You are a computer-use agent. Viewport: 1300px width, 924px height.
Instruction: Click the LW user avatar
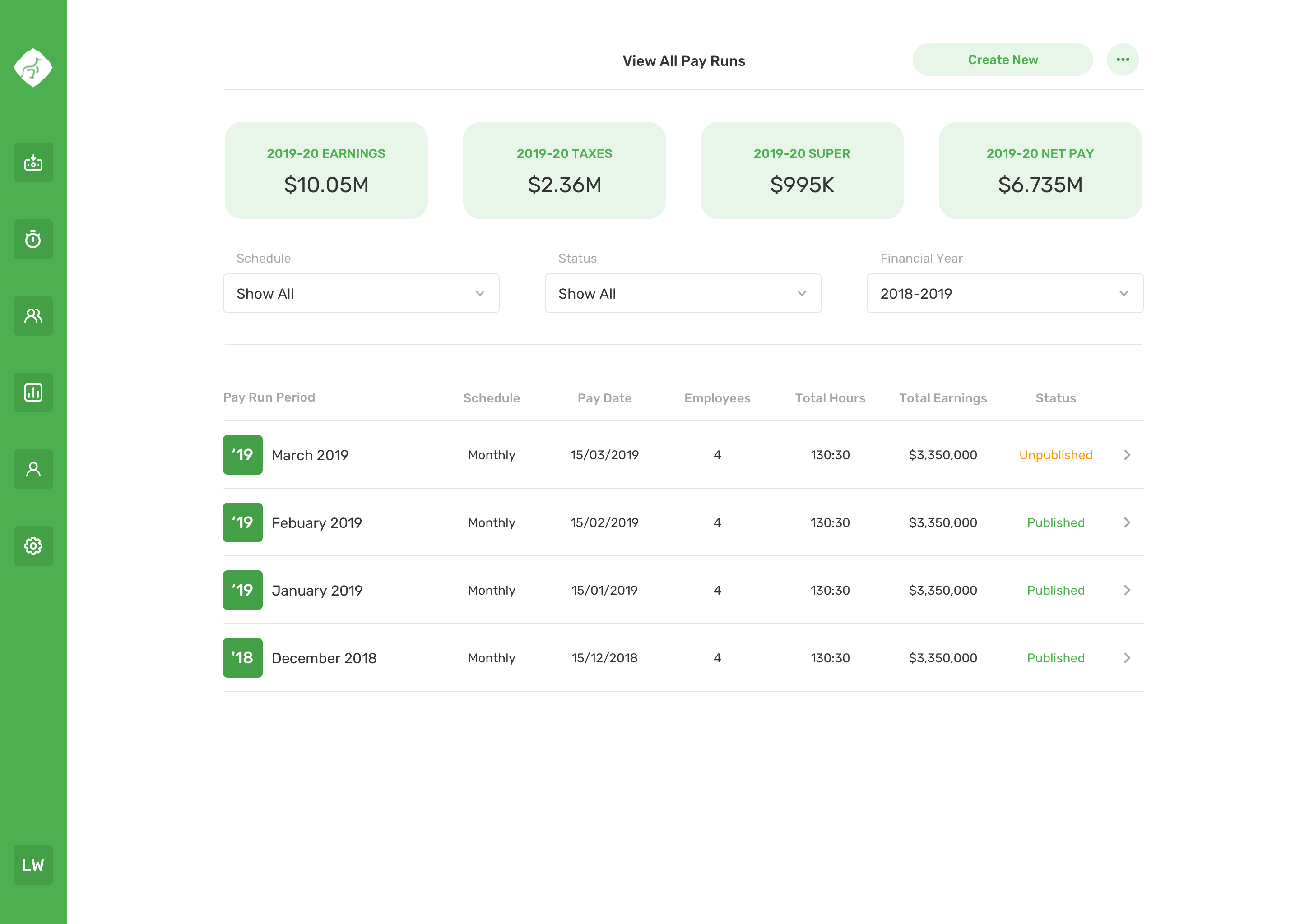point(33,865)
